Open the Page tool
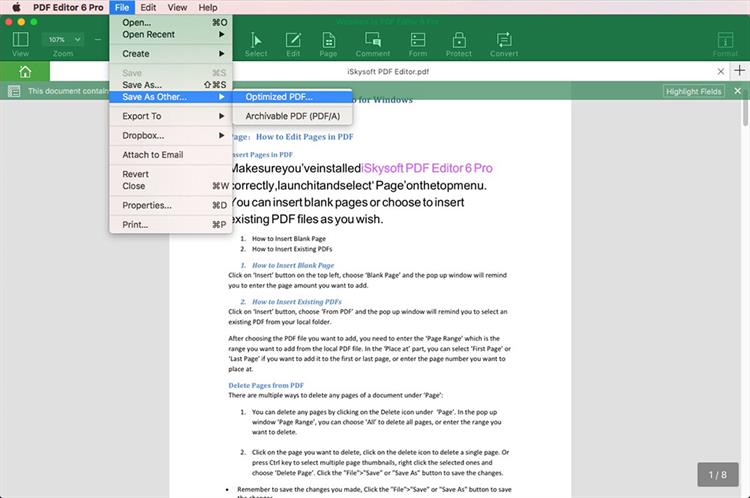Viewport: 750px width, 498px height. 329,45
